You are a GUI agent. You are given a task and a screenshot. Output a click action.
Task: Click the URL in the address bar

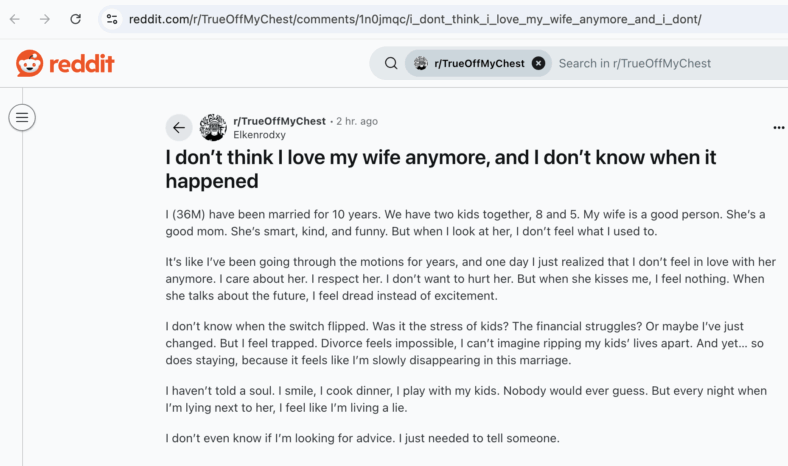click(x=415, y=19)
